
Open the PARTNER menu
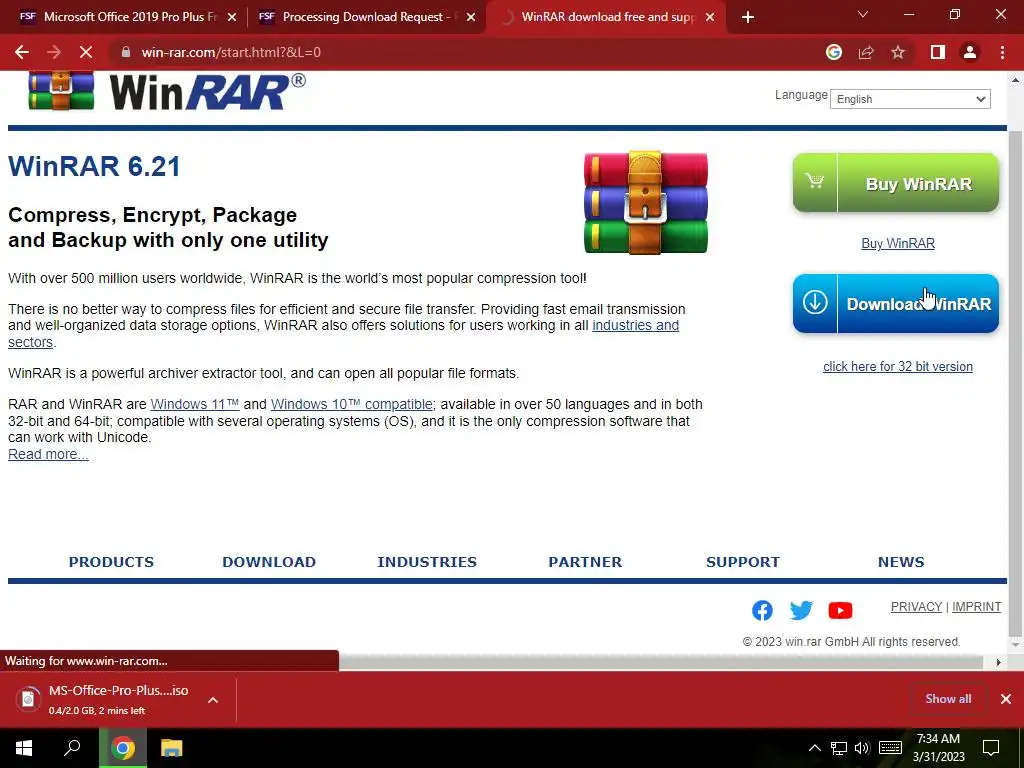pos(585,562)
